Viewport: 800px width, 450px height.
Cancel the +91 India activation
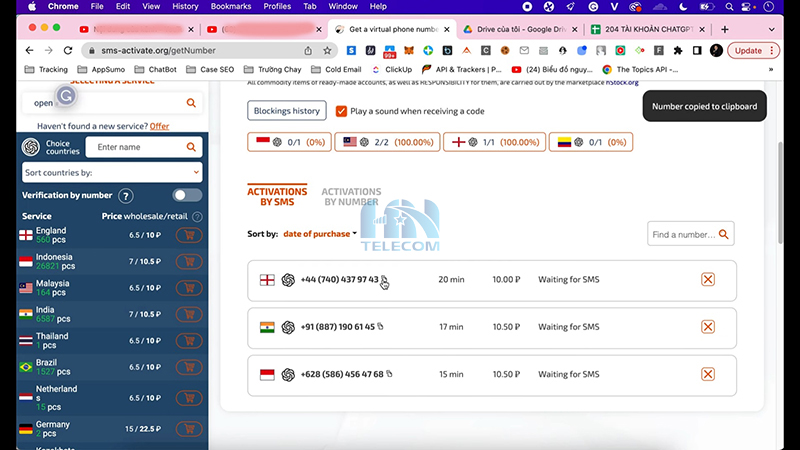pos(708,327)
